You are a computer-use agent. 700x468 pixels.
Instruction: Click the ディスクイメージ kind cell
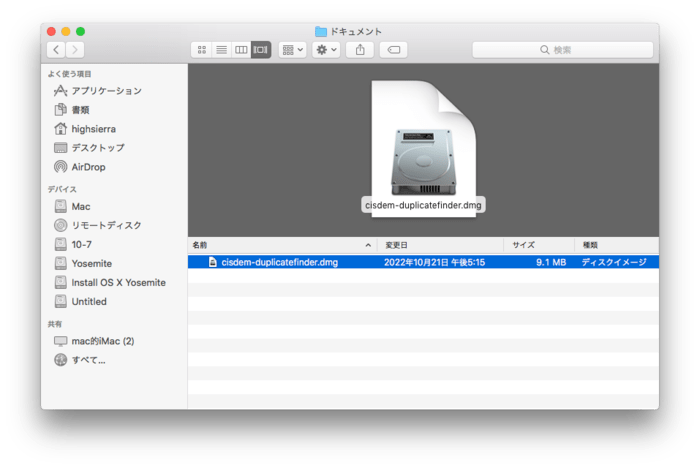coord(614,262)
